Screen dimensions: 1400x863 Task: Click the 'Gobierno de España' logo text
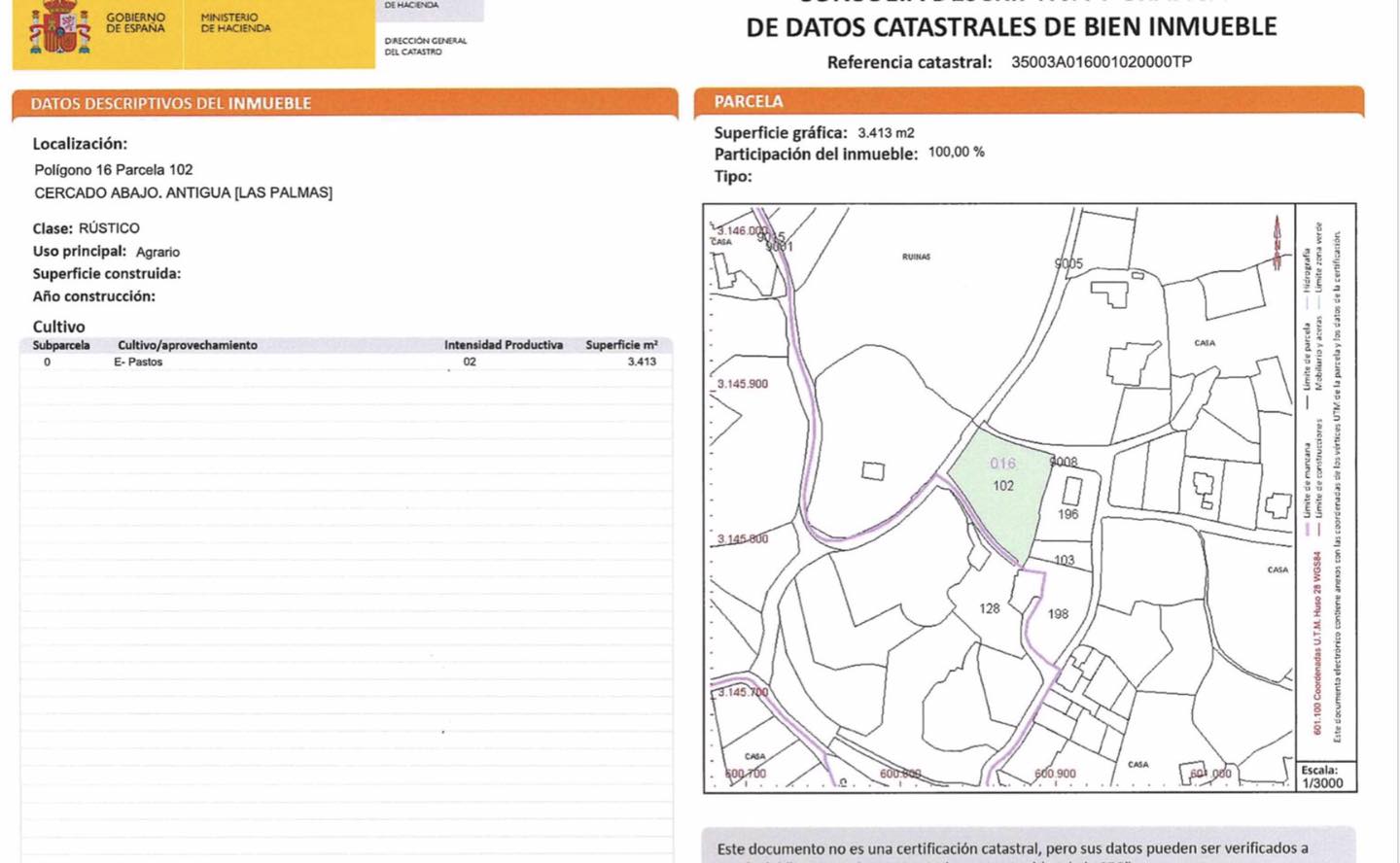coord(135,23)
